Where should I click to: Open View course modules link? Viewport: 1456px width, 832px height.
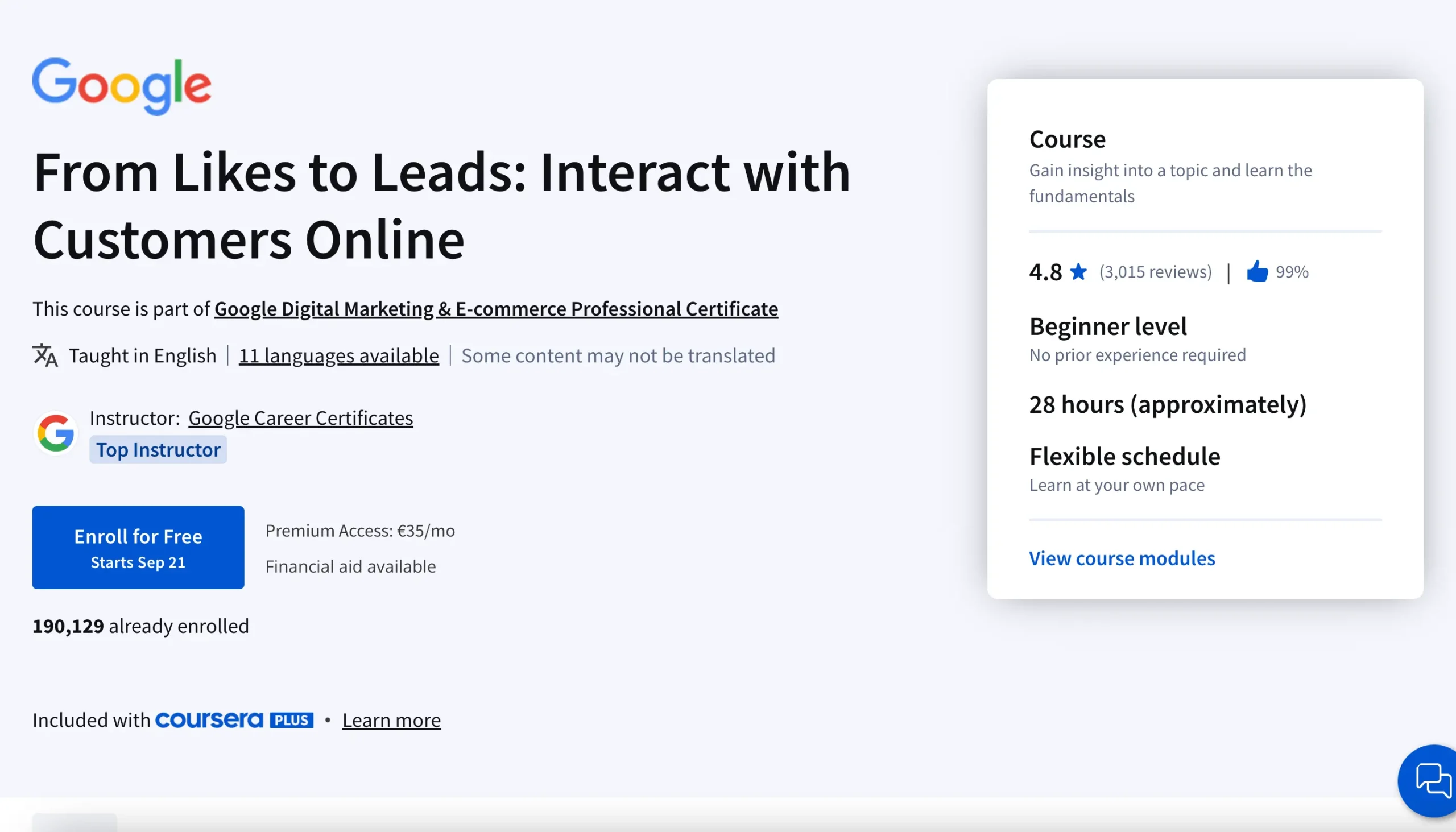click(x=1122, y=558)
